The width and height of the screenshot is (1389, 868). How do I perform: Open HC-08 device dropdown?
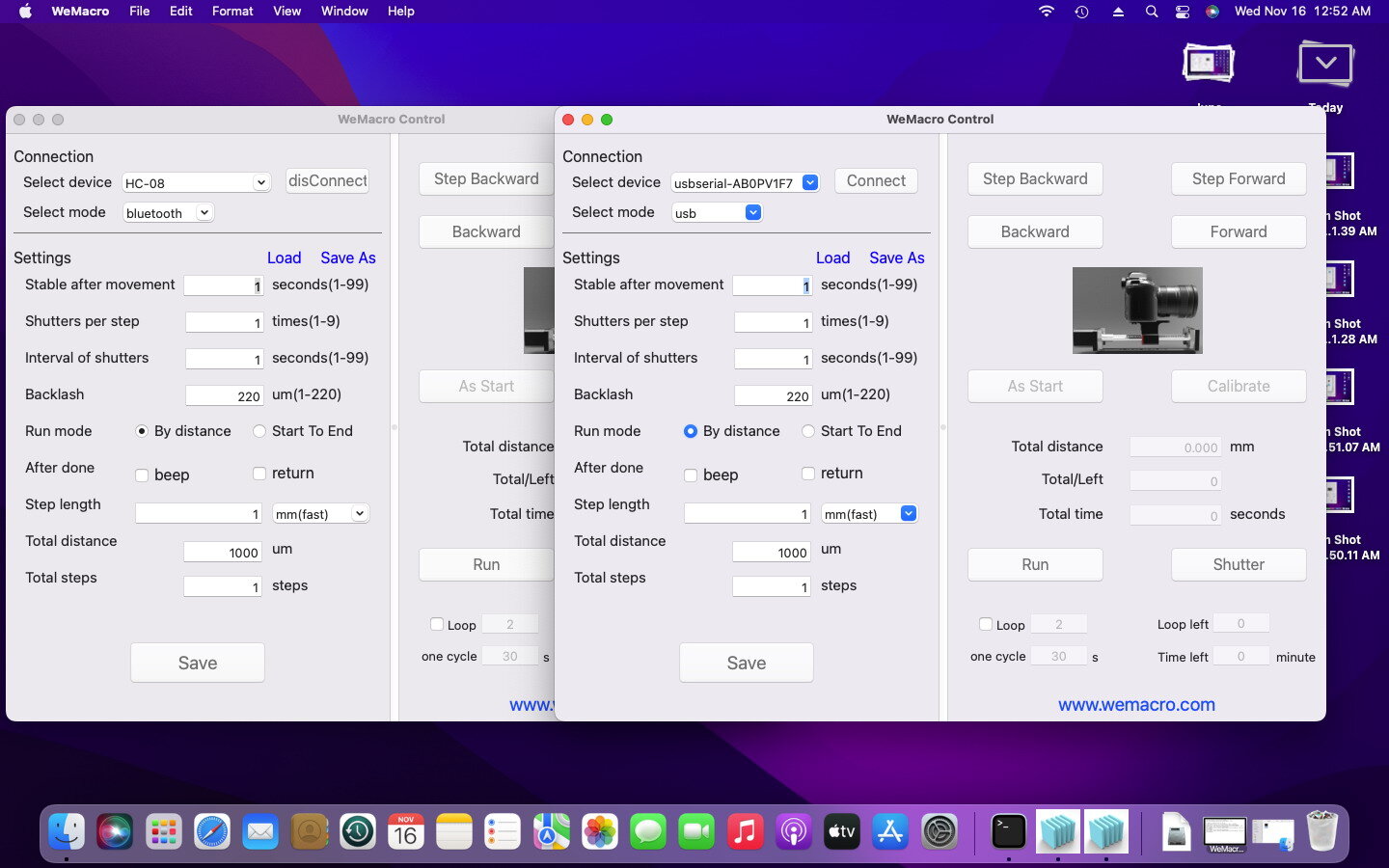coord(196,182)
